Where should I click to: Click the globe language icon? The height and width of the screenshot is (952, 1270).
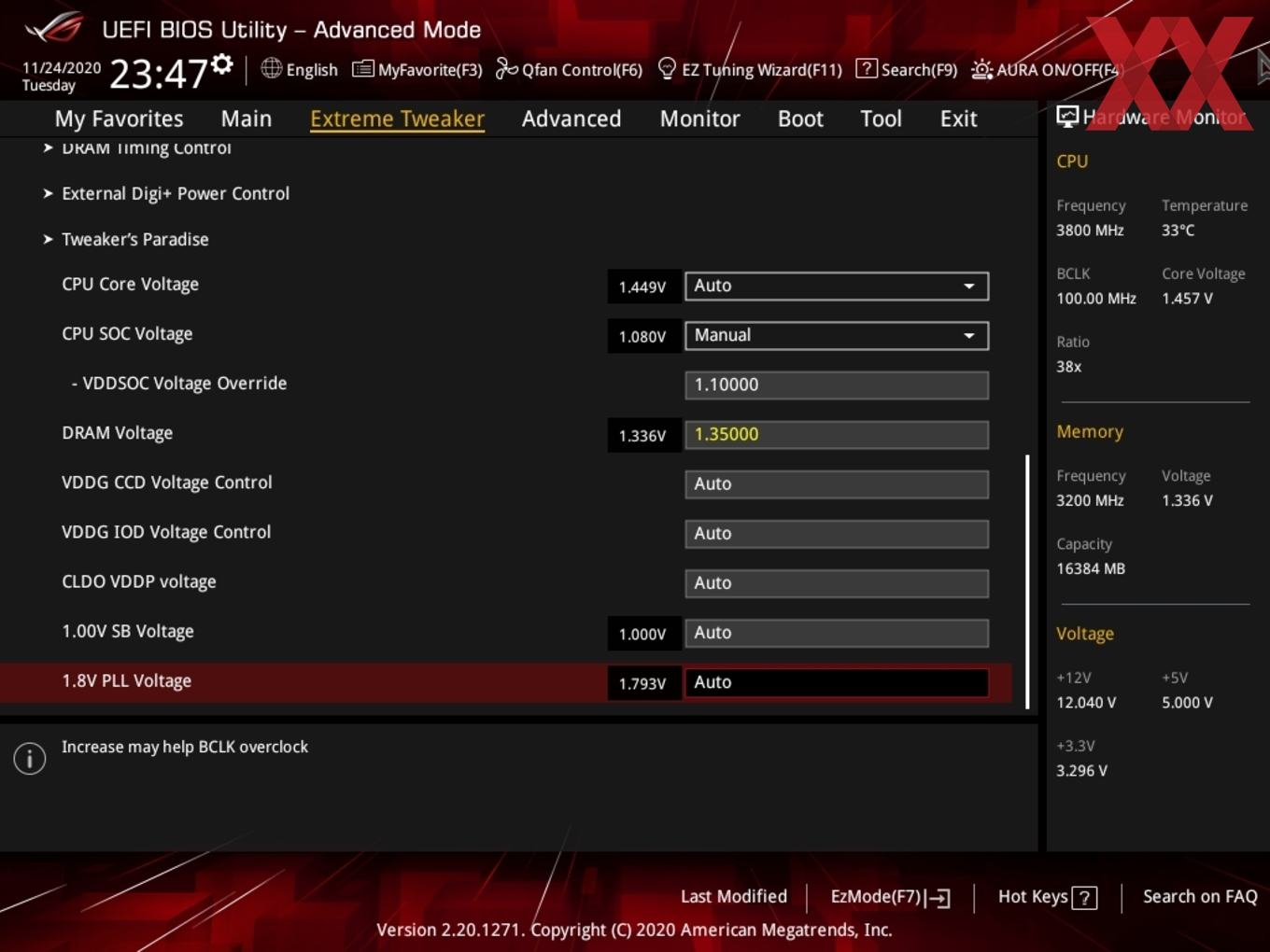[x=271, y=68]
